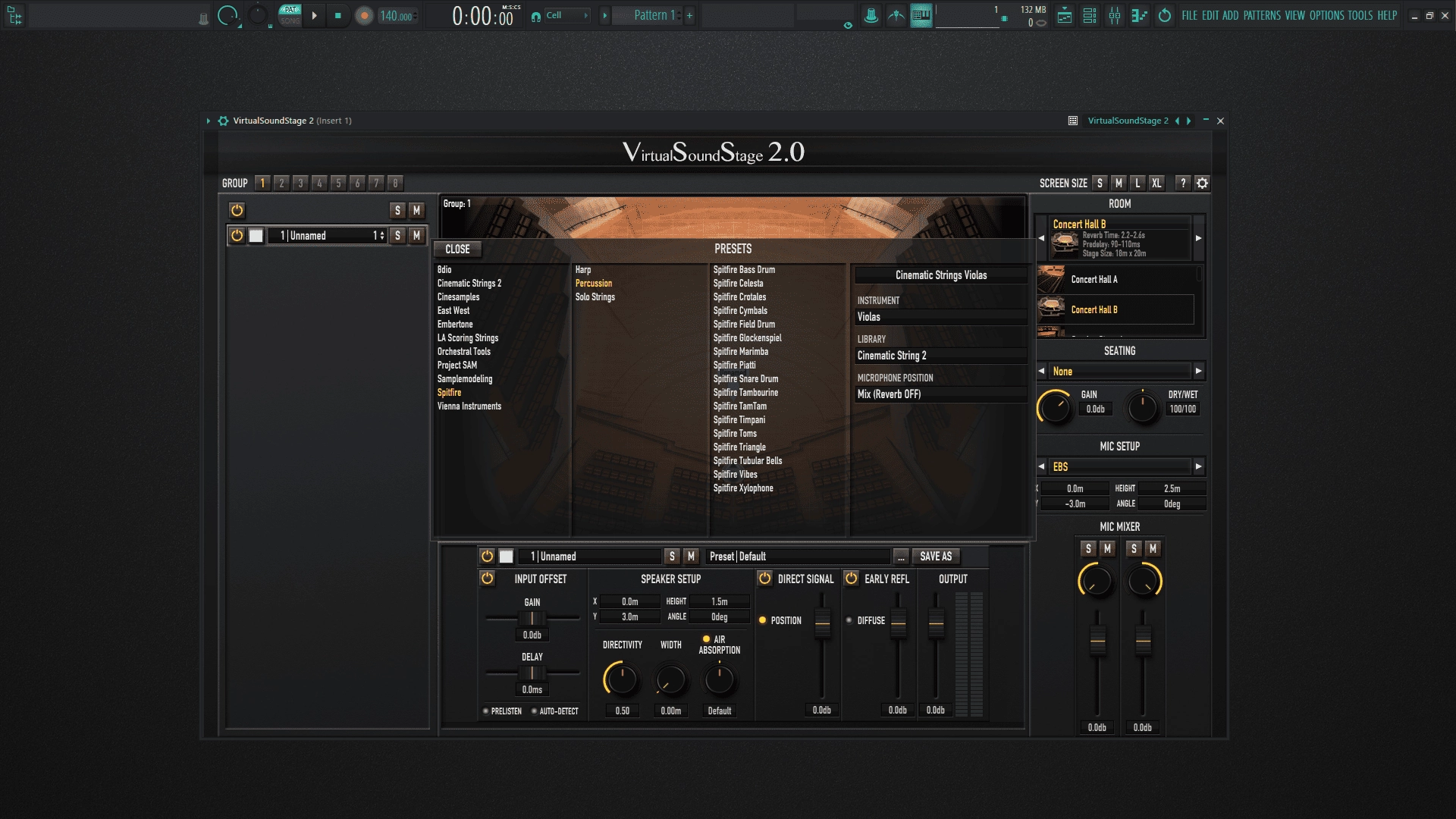
Task: Enable AUTO-DETECT option
Action: click(x=534, y=711)
